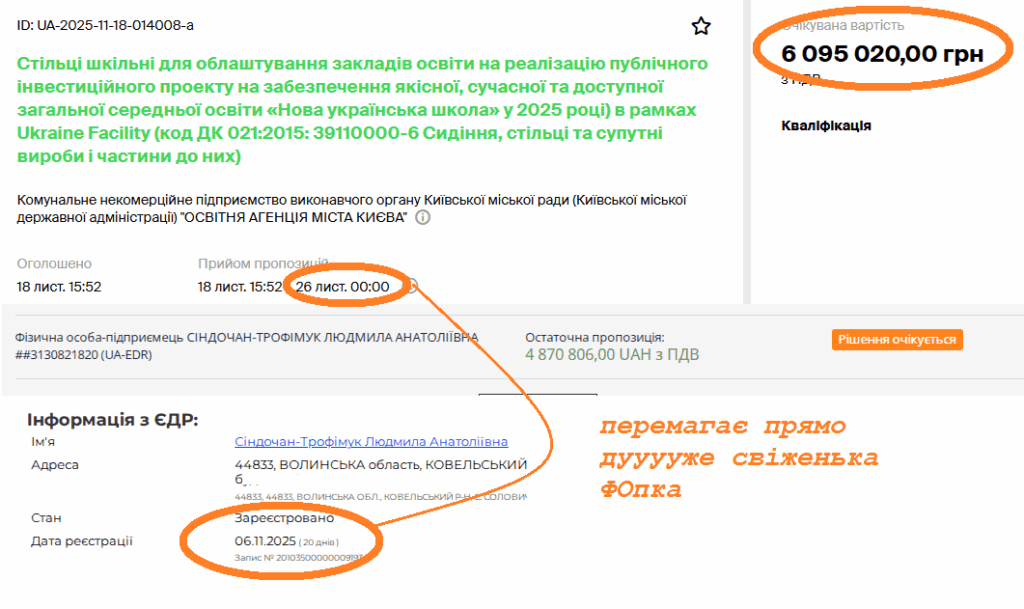Screen dimensions: 1024x609
Task: Click the favorite star icon
Action: (x=701, y=26)
